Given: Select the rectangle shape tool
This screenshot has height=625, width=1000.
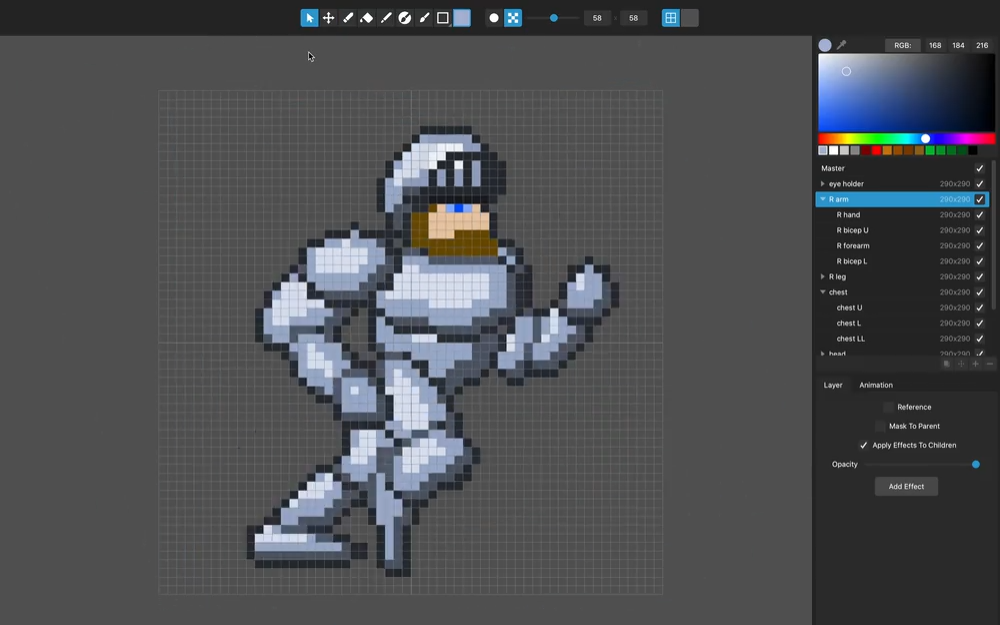Looking at the screenshot, I should pyautogui.click(x=443, y=18).
